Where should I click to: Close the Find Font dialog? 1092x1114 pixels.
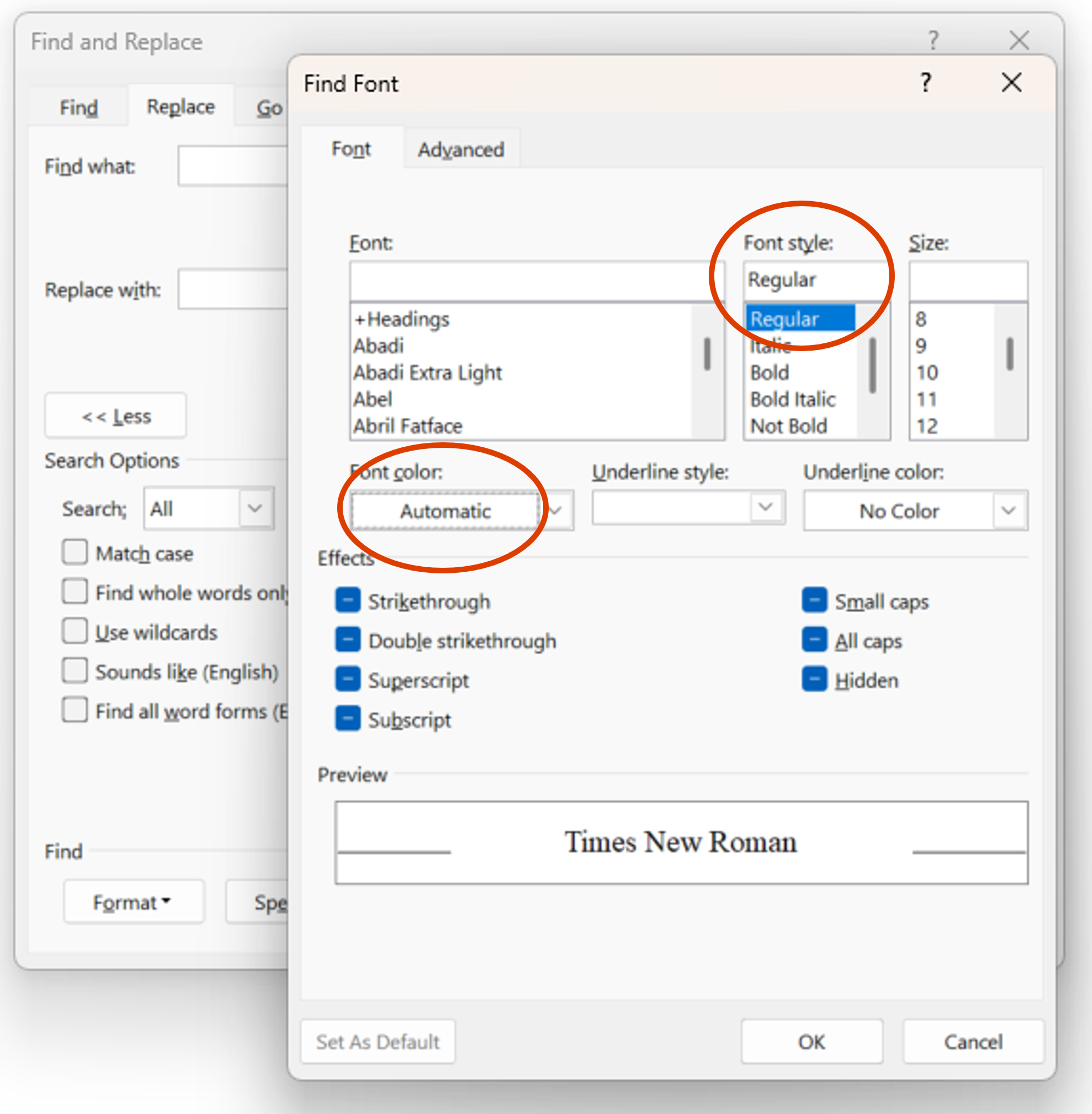tap(1011, 83)
